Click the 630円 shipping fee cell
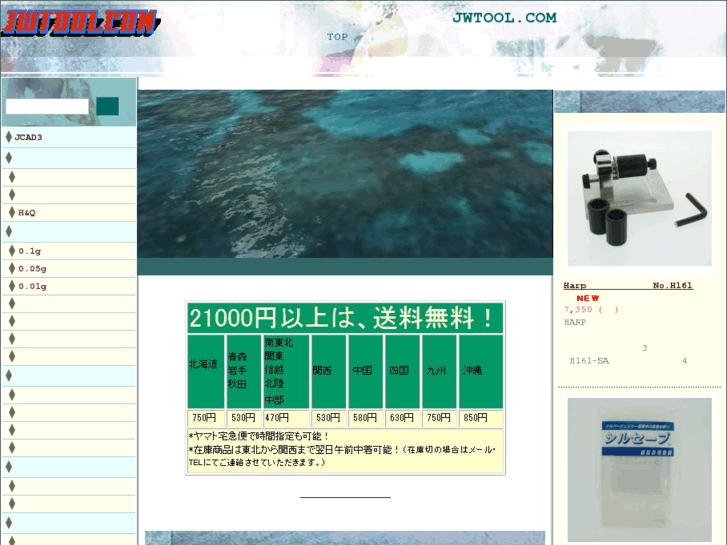This screenshot has width=727, height=545. (x=402, y=418)
